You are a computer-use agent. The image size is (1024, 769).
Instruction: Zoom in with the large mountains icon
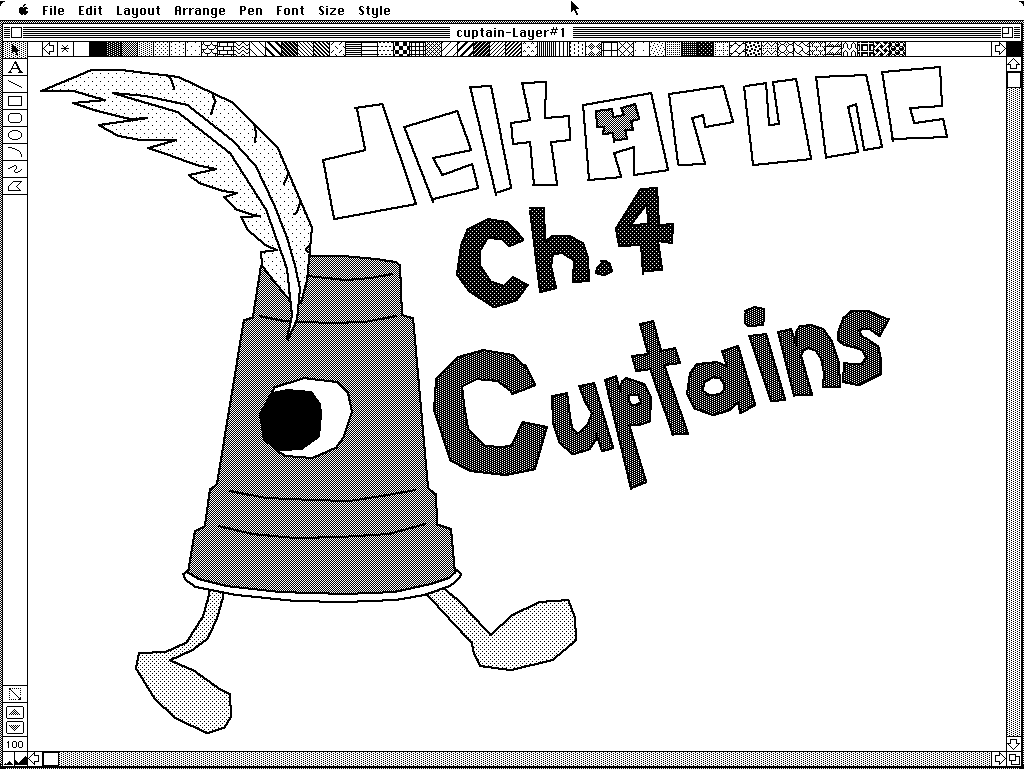coord(21,759)
